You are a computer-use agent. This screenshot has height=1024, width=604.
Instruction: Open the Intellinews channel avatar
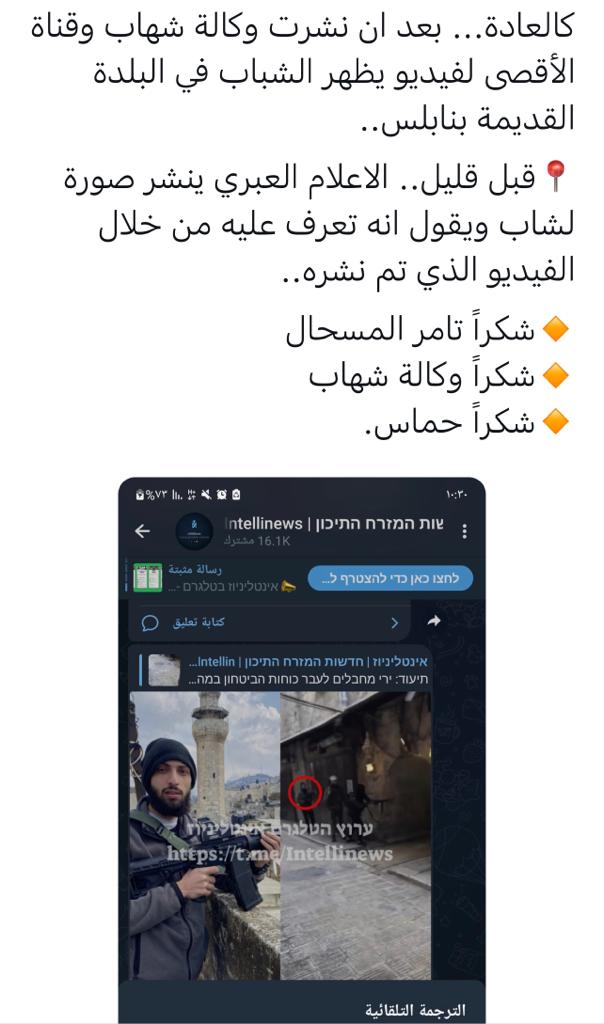coord(194,531)
